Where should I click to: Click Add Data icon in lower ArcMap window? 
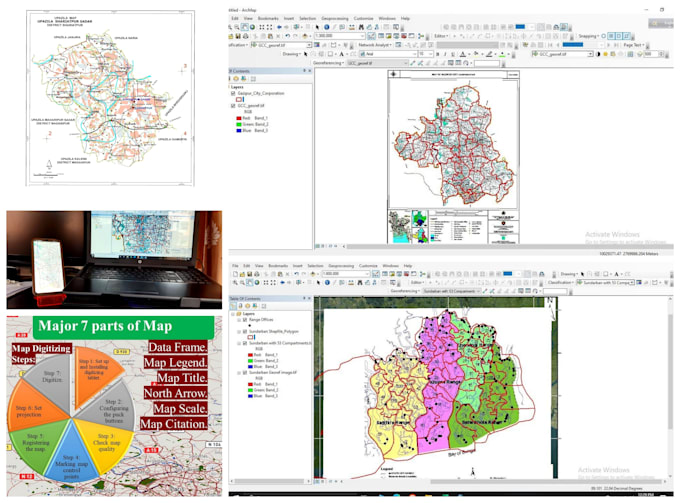pyautogui.click(x=313, y=274)
